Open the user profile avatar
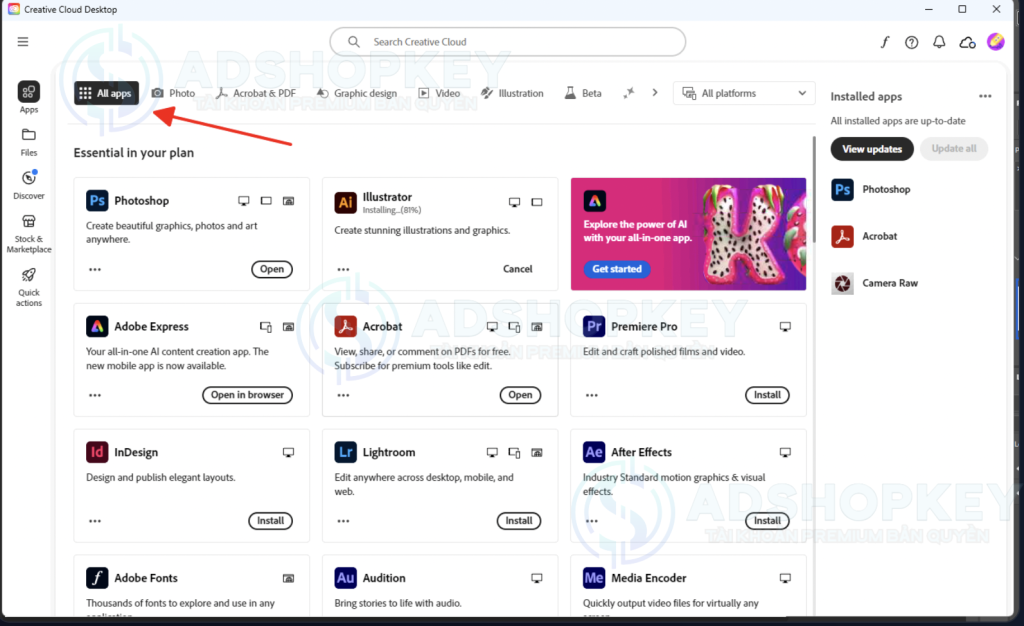This screenshot has width=1024, height=626. tap(995, 42)
